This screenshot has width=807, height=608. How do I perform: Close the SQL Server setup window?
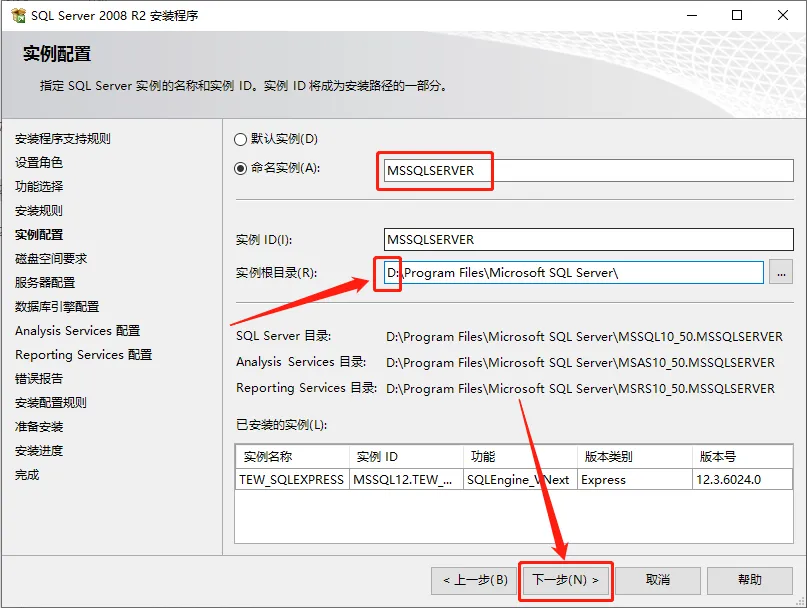783,15
